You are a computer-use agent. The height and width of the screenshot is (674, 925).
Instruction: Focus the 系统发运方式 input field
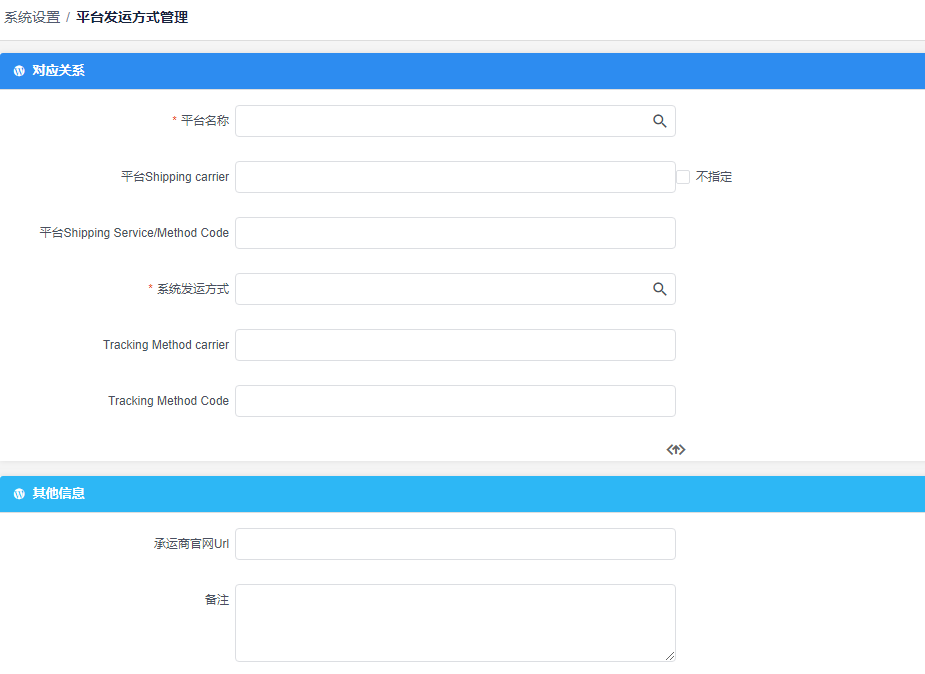(455, 289)
